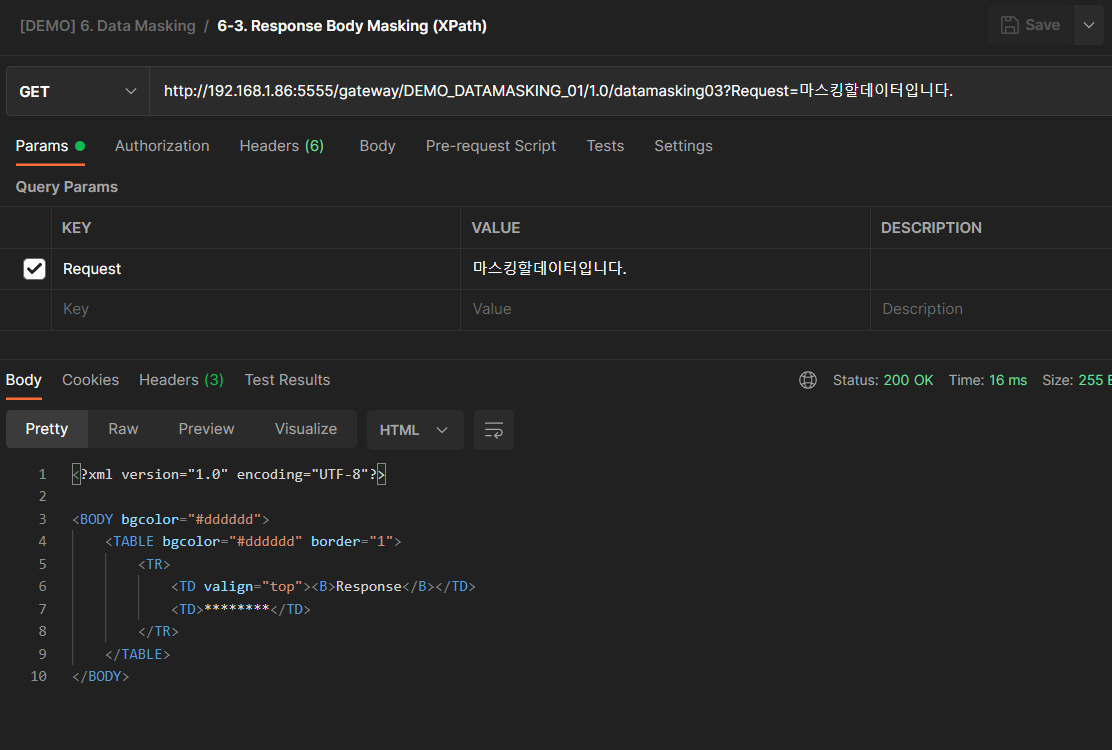Click the empty Key input cell
Screen dimensions: 1112x750
[255, 310]
